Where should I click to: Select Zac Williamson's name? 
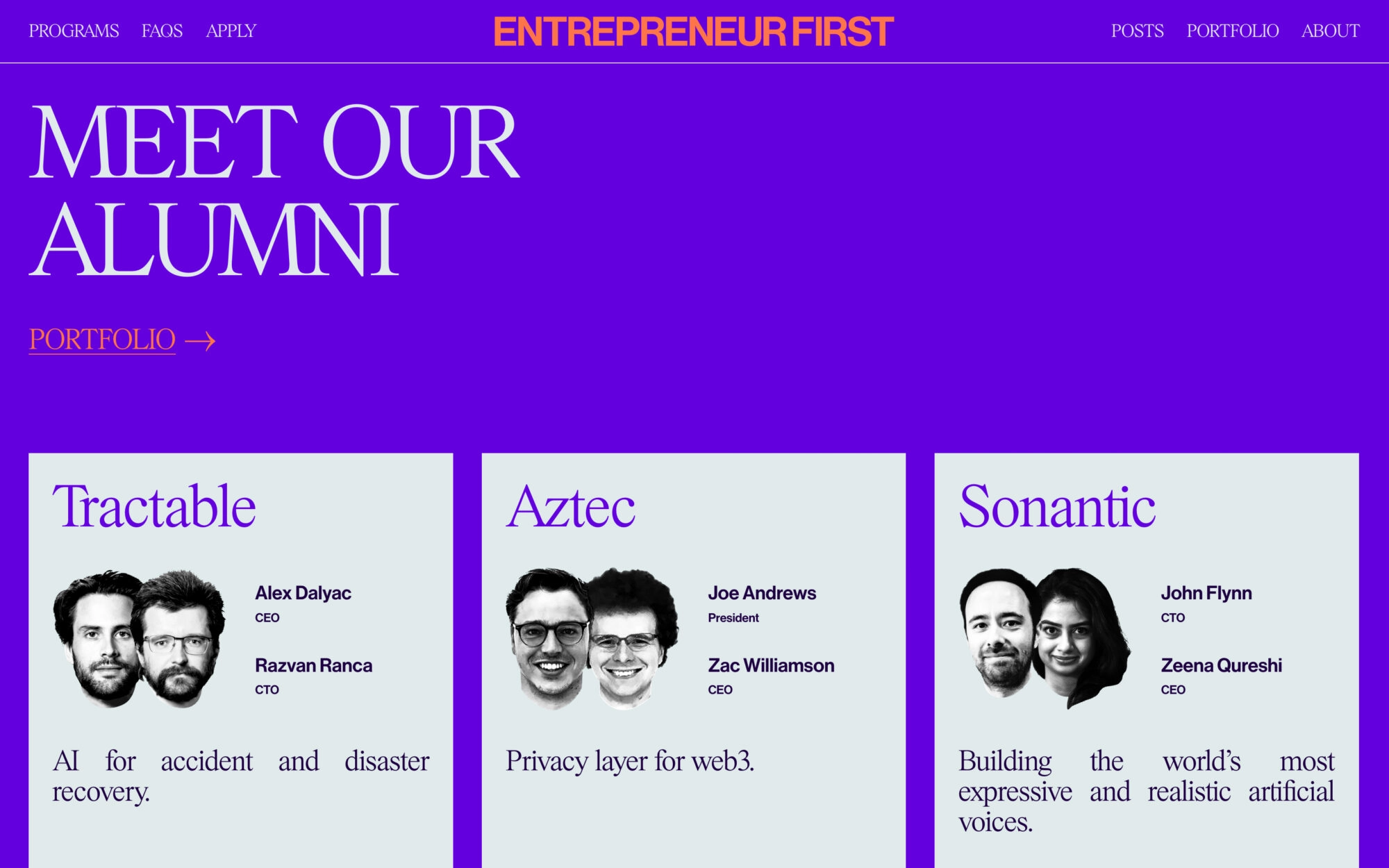[x=771, y=665]
